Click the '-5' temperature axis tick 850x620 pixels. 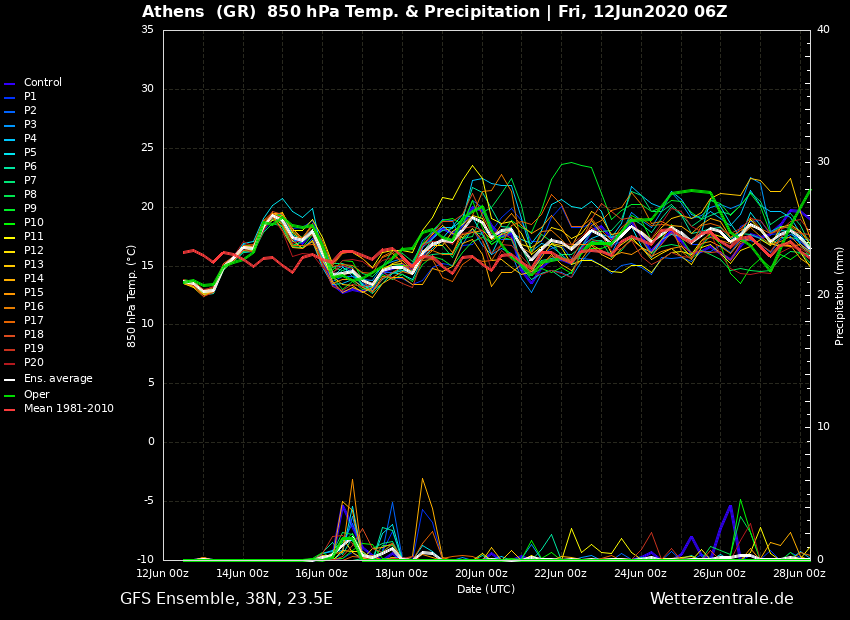click(x=147, y=501)
